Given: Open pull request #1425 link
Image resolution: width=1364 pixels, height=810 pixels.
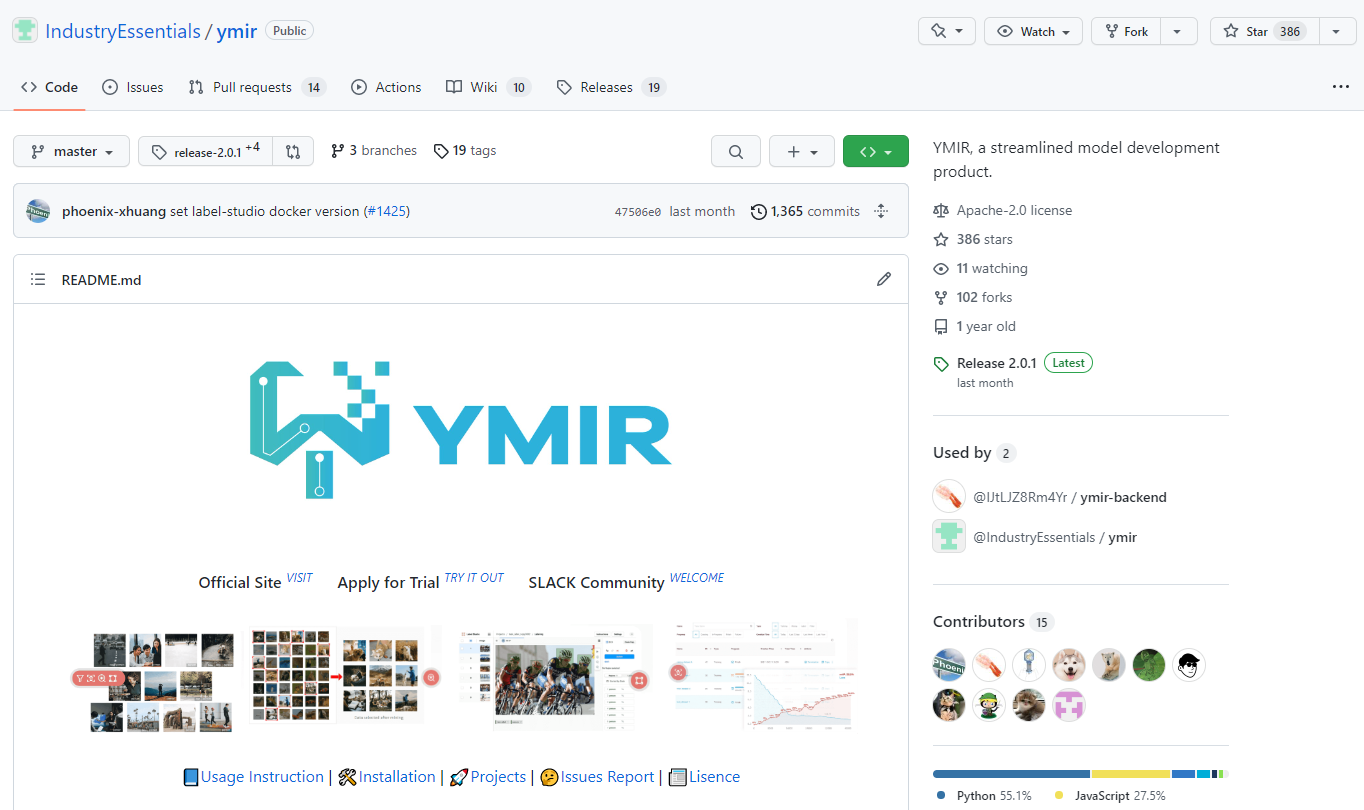Looking at the screenshot, I should click(386, 211).
